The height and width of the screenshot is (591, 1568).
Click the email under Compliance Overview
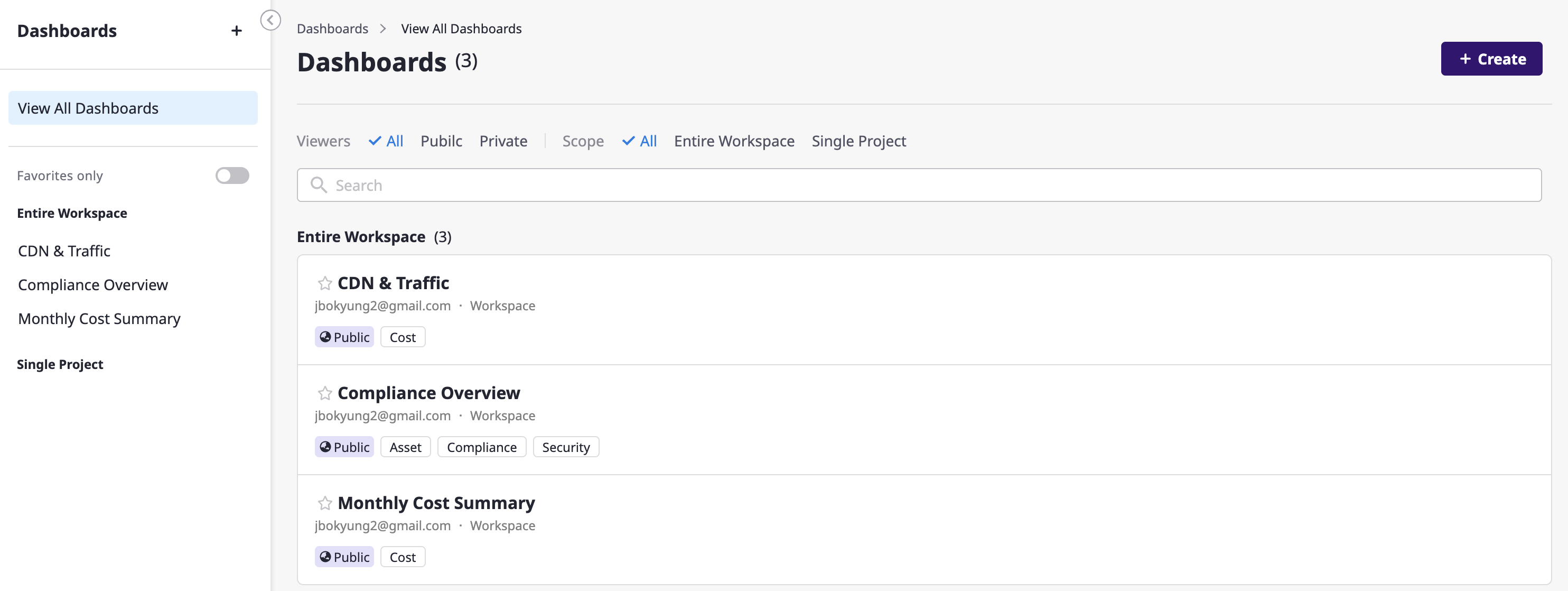click(382, 415)
